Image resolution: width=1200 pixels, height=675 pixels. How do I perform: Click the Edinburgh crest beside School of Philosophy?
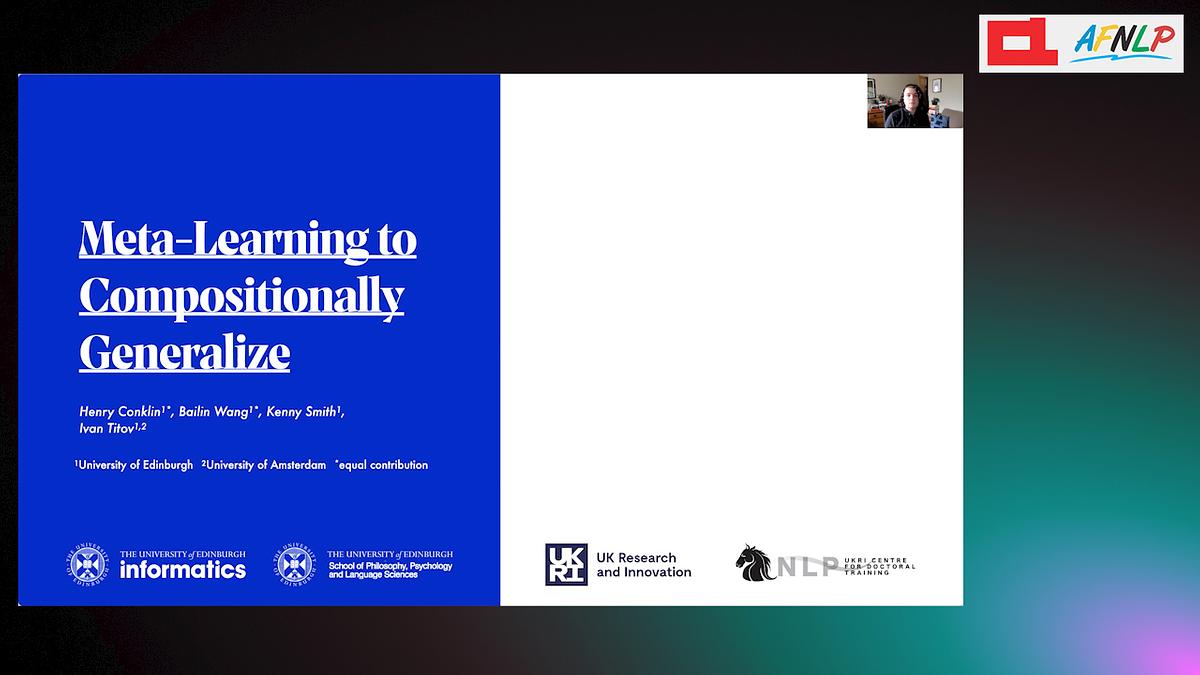(295, 564)
